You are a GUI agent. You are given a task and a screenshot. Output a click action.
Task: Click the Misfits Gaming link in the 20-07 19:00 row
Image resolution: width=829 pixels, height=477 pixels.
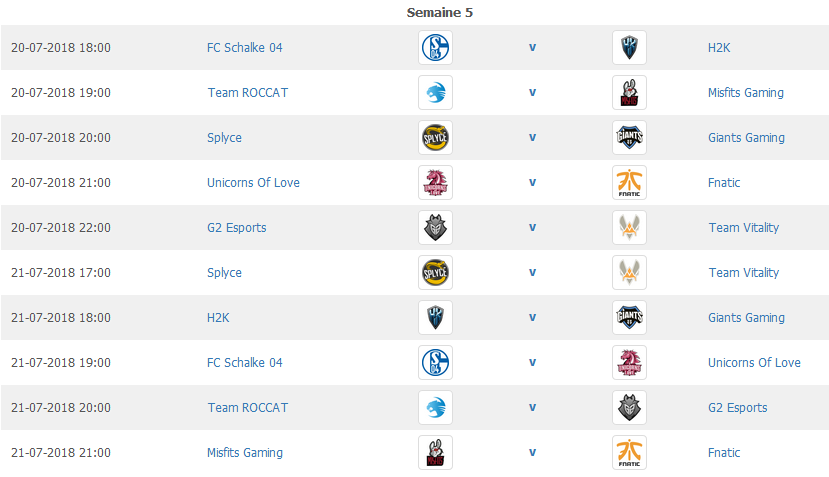745,93
